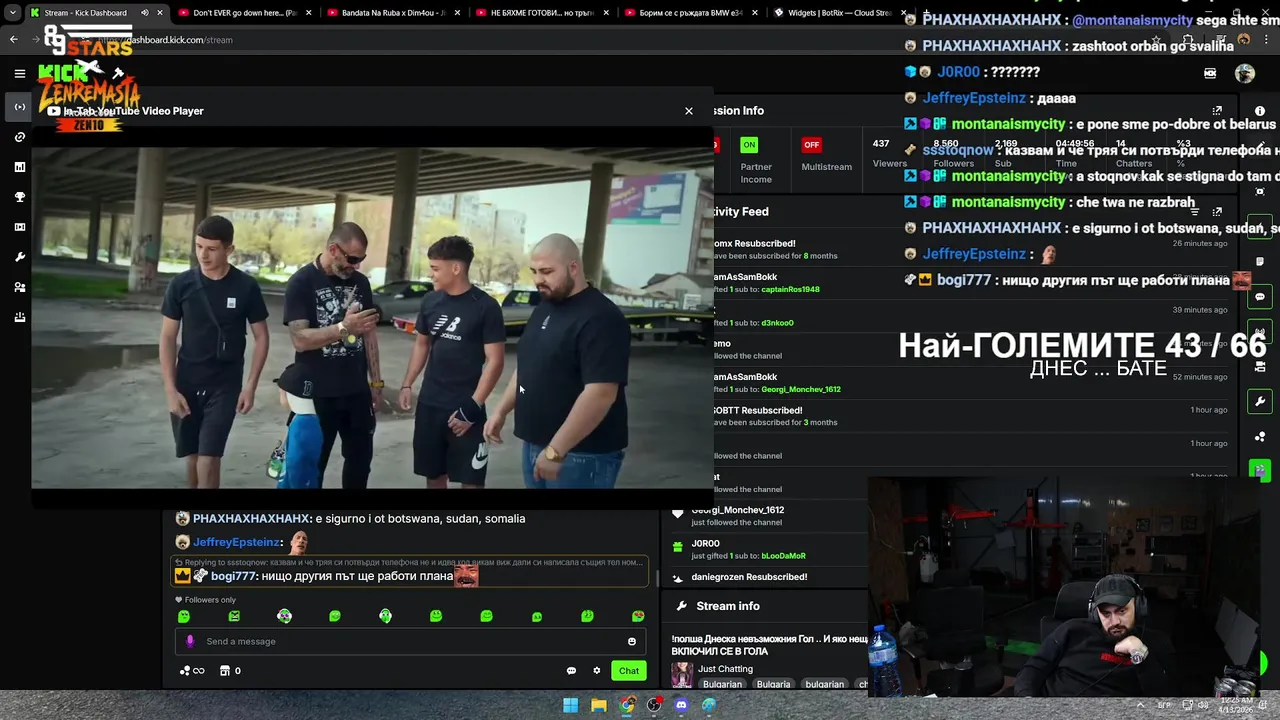Image resolution: width=1280 pixels, height=720 pixels.
Task: Open the browser tab search dropdown
Action: [x=12, y=13]
